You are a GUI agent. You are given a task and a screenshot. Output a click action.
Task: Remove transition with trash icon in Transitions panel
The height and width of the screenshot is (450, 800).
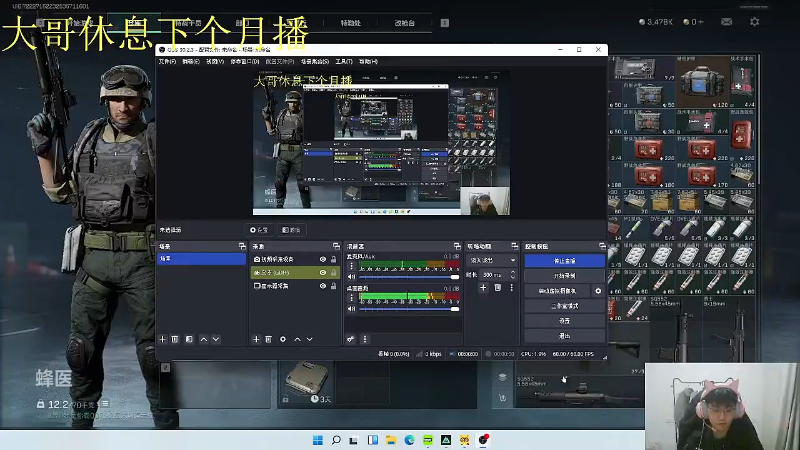coord(497,288)
